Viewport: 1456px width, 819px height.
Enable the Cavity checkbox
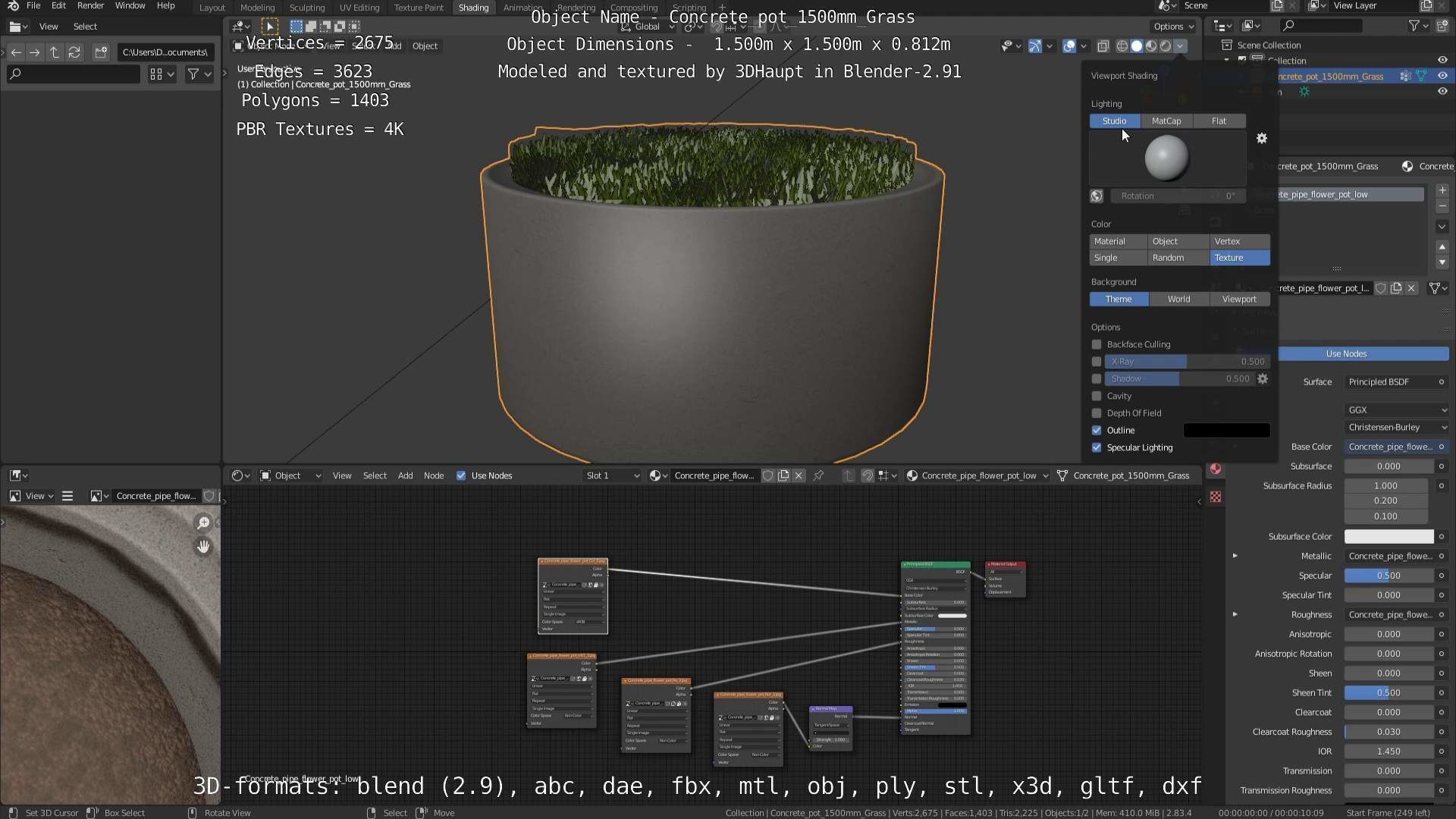point(1097,396)
